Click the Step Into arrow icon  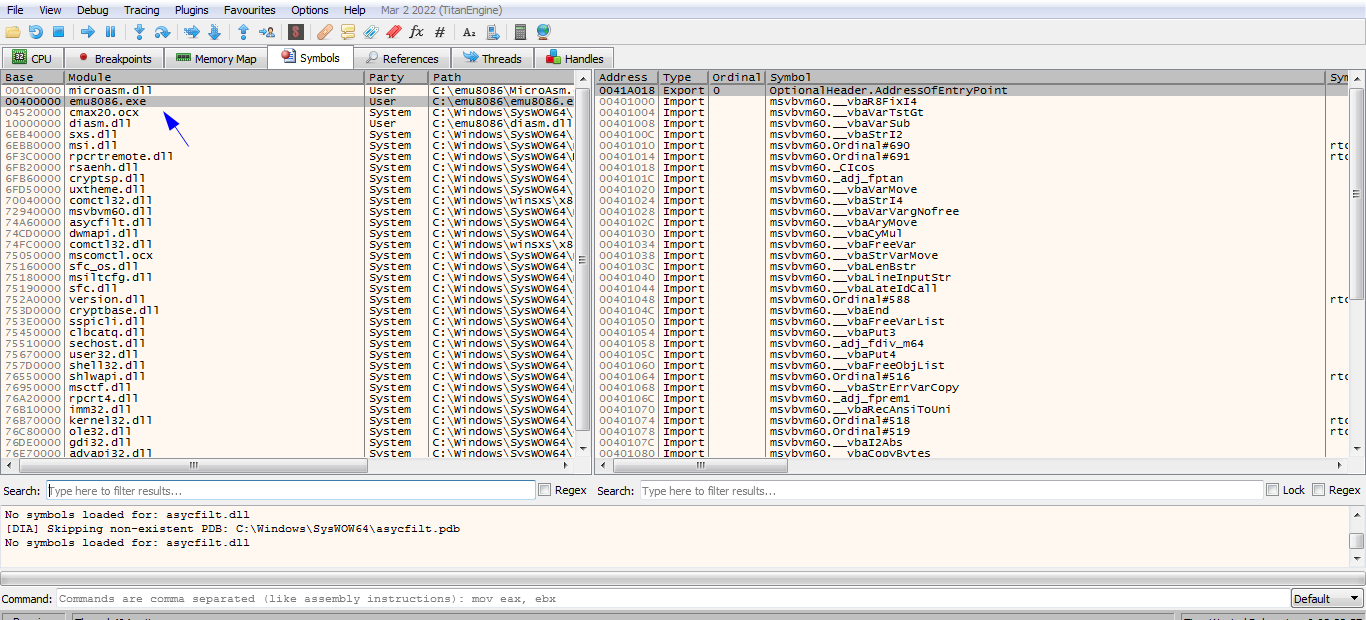(139, 32)
